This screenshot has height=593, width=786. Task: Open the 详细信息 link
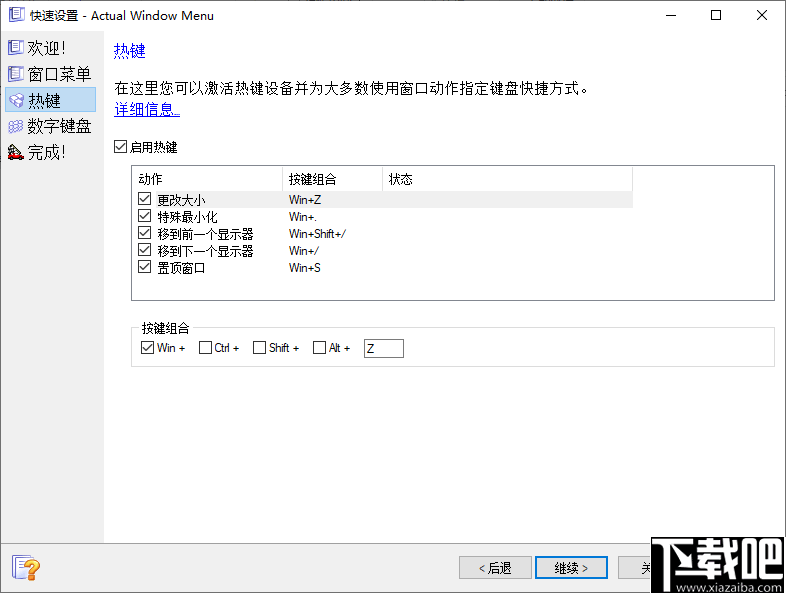point(147,109)
